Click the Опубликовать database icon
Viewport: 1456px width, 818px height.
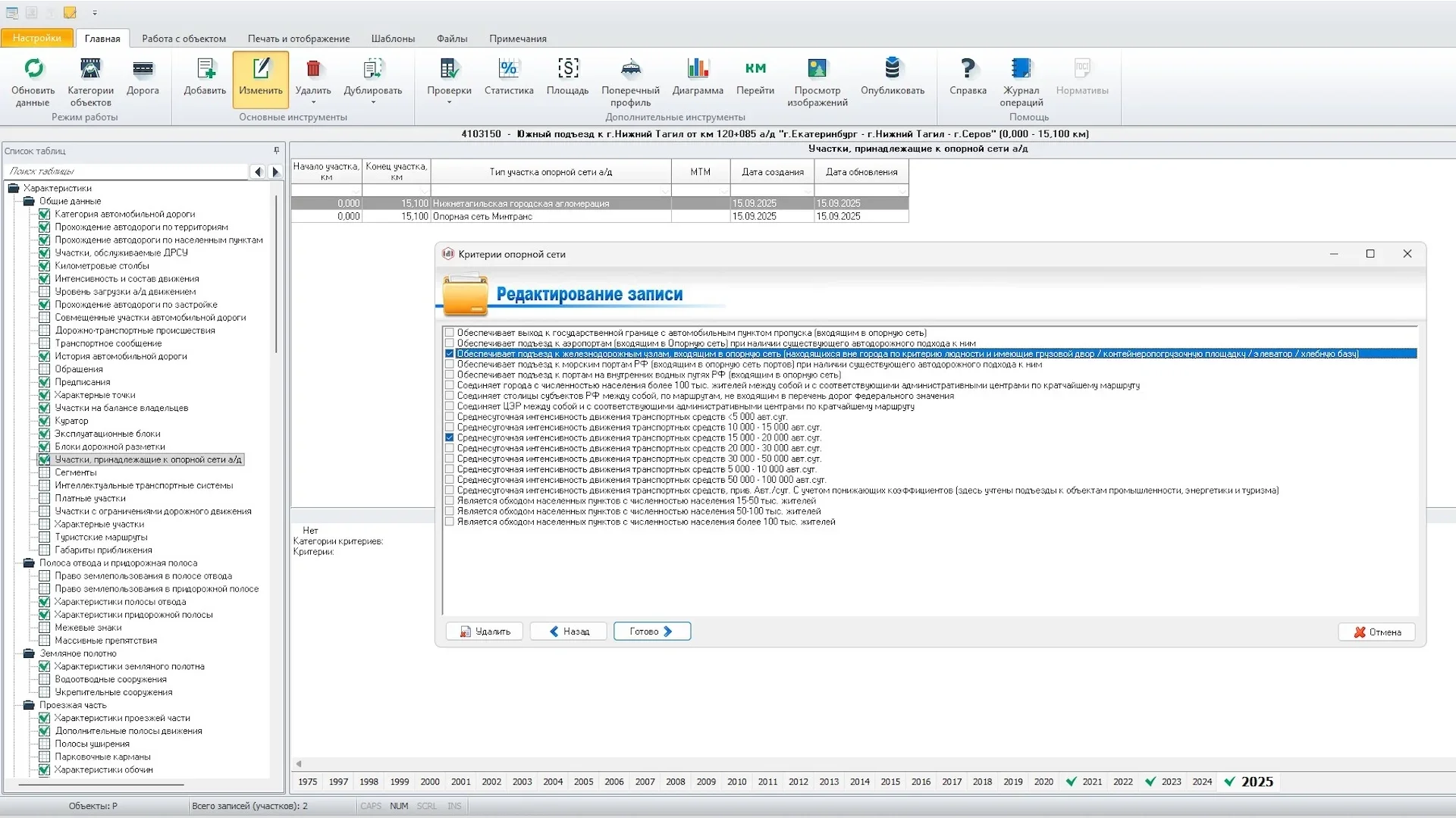892,69
